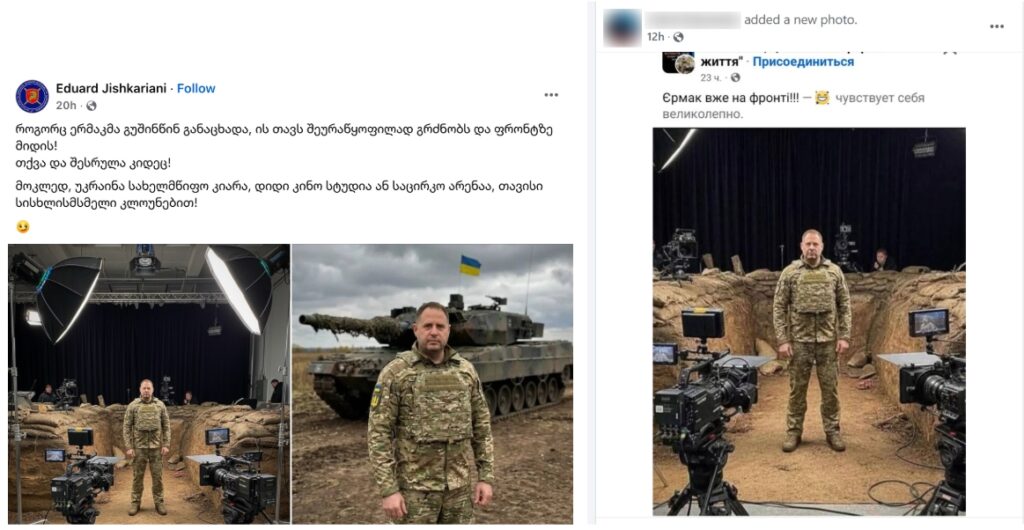The image size is (1024, 530).
Task: Click the laughing emoji feeling icon
Action: tap(822, 98)
